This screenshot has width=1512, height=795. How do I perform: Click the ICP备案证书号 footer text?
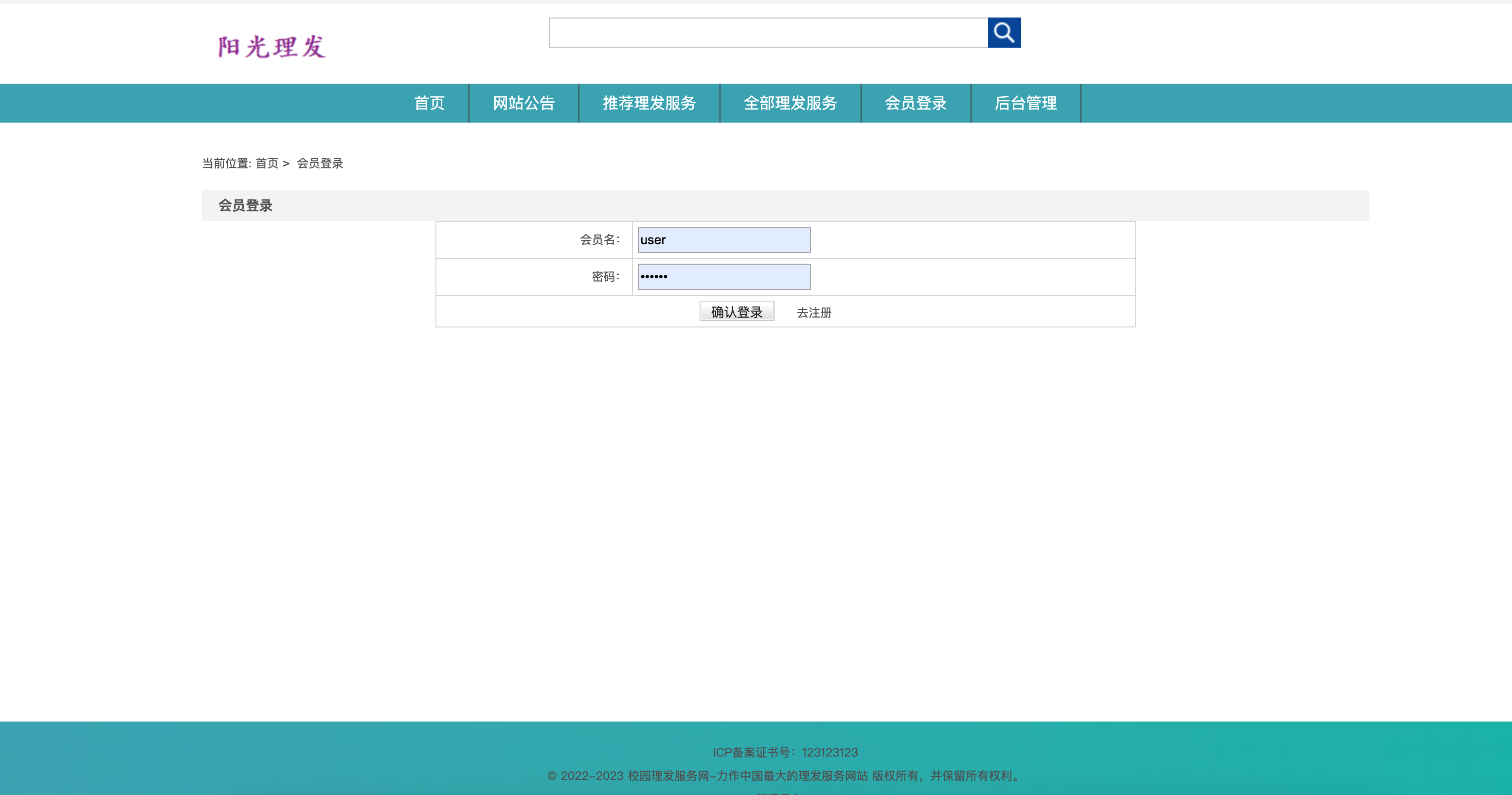point(785,752)
